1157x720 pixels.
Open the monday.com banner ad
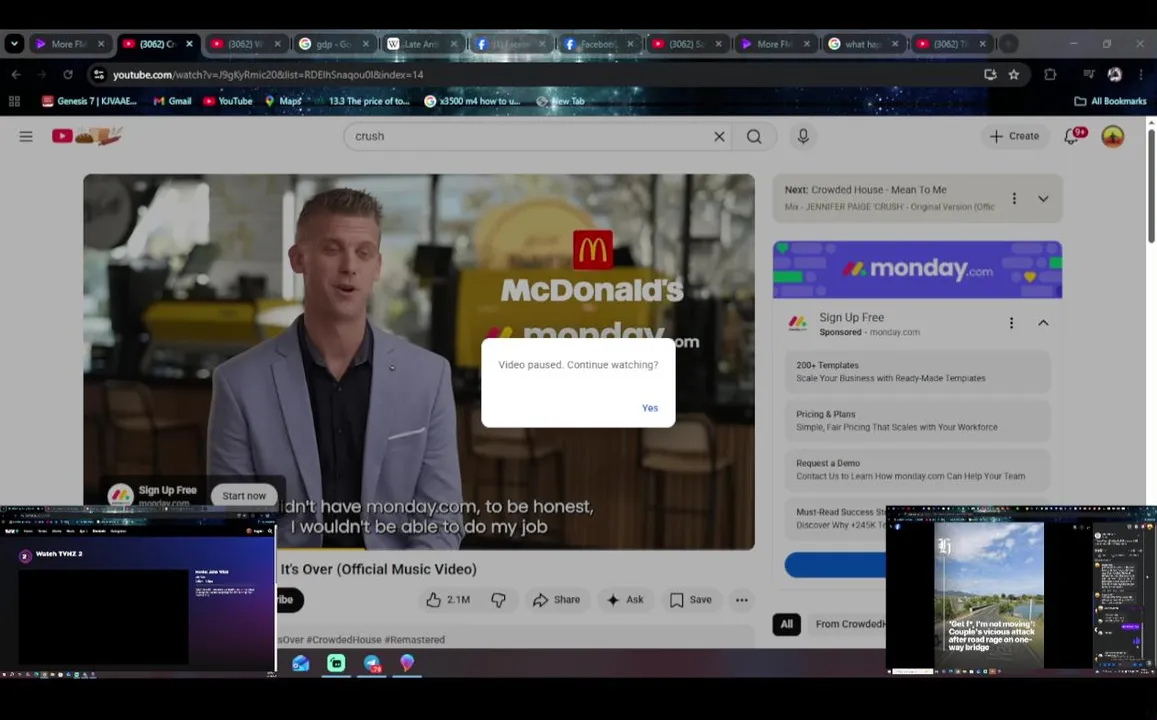click(917, 270)
